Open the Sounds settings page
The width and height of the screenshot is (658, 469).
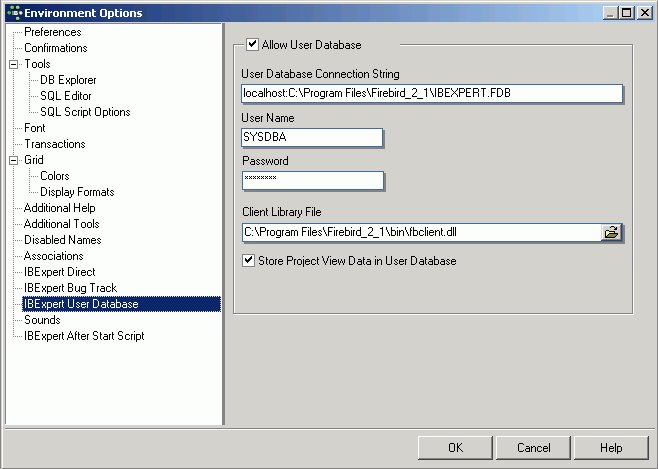[x=42, y=320]
